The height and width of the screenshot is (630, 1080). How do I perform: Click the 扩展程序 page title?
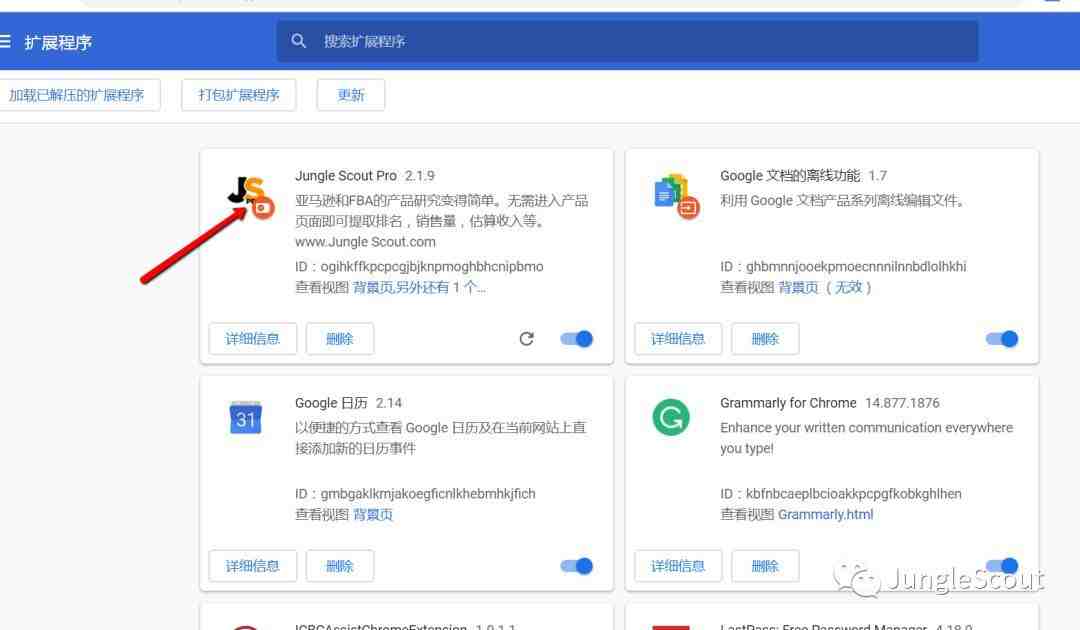pyautogui.click(x=59, y=43)
